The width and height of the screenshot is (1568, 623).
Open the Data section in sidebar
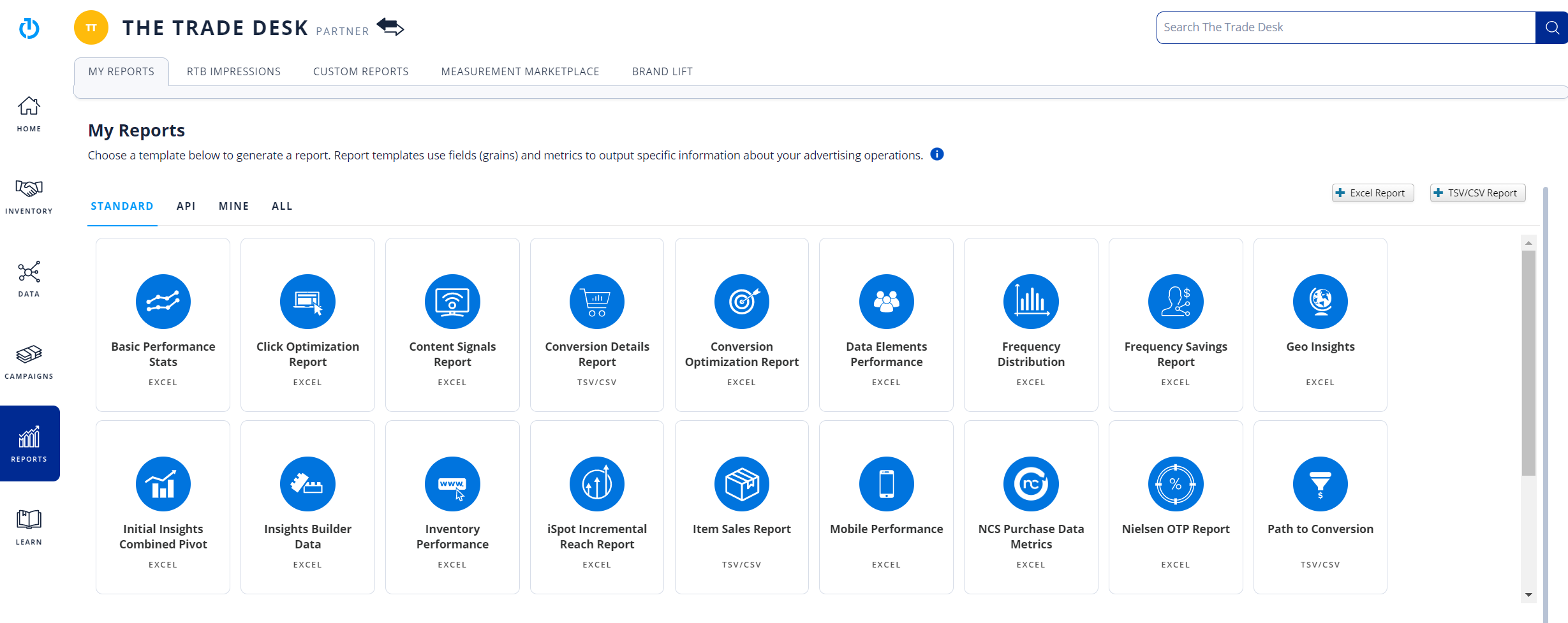29,279
